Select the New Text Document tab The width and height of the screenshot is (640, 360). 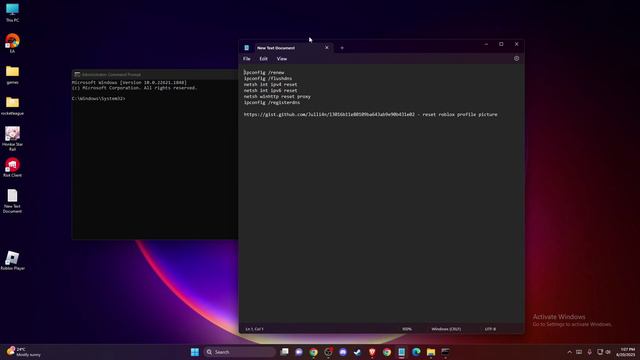(x=293, y=48)
